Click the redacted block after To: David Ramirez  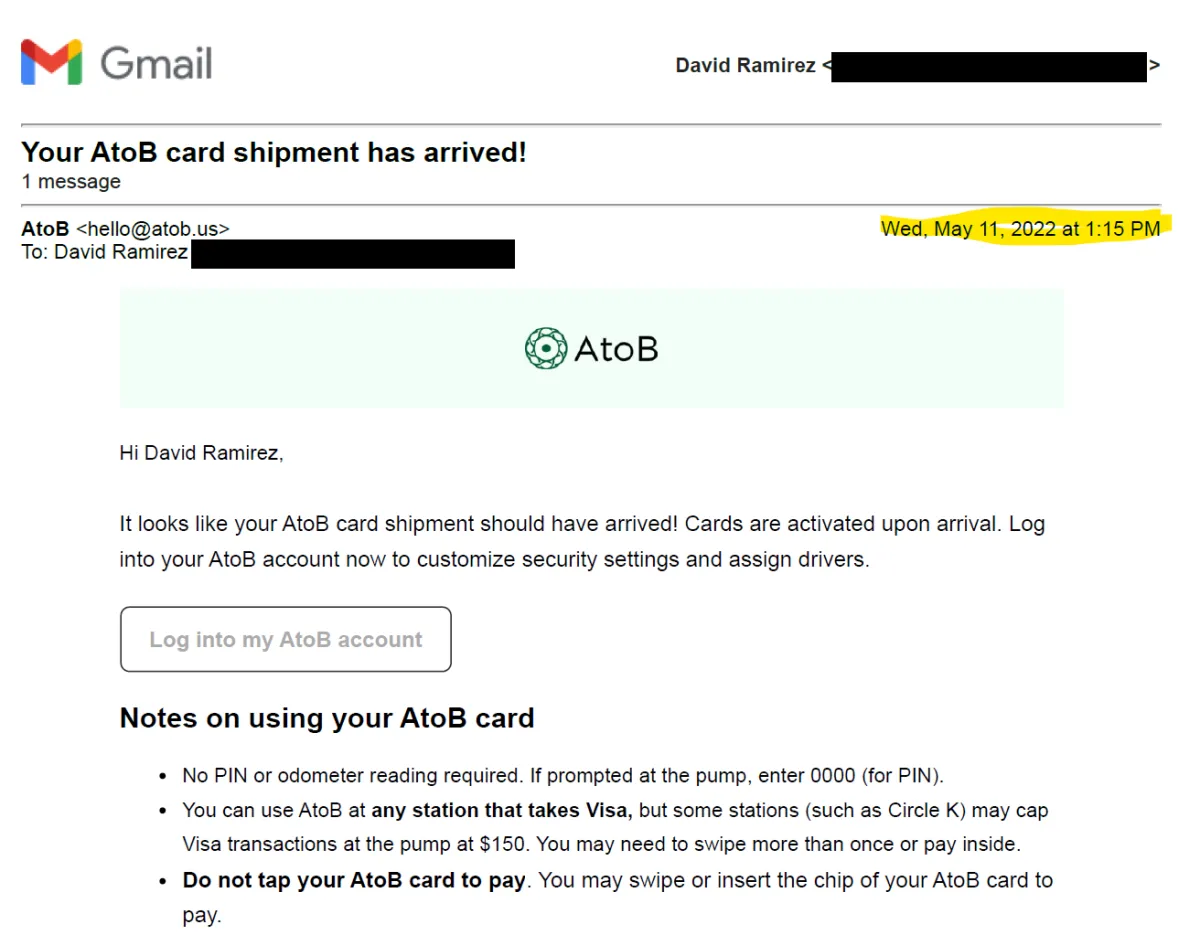coord(352,254)
